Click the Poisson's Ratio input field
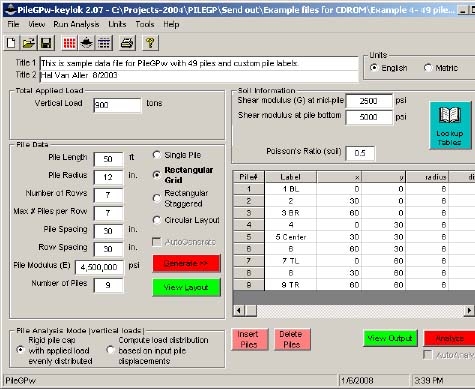Image resolution: width=475 pixels, height=389 pixels. point(360,153)
